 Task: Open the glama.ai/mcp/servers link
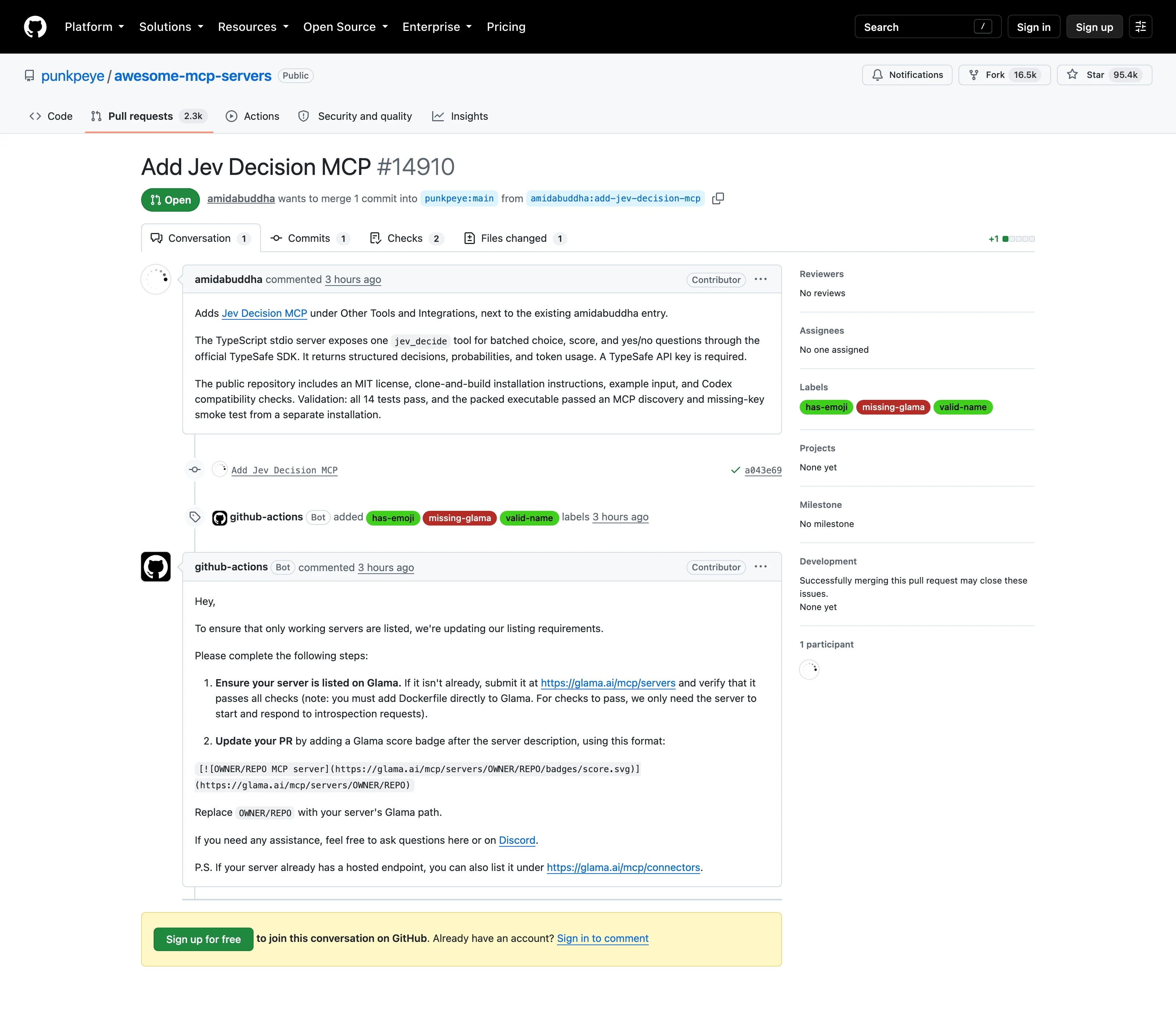point(608,683)
